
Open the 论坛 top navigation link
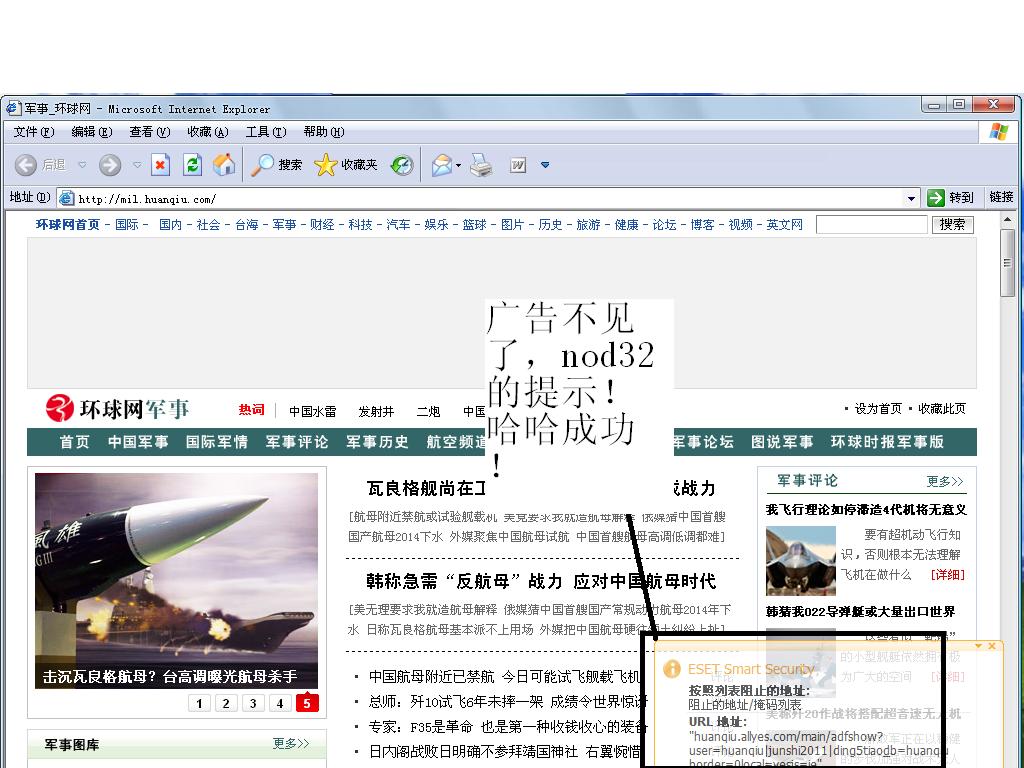coord(664,225)
